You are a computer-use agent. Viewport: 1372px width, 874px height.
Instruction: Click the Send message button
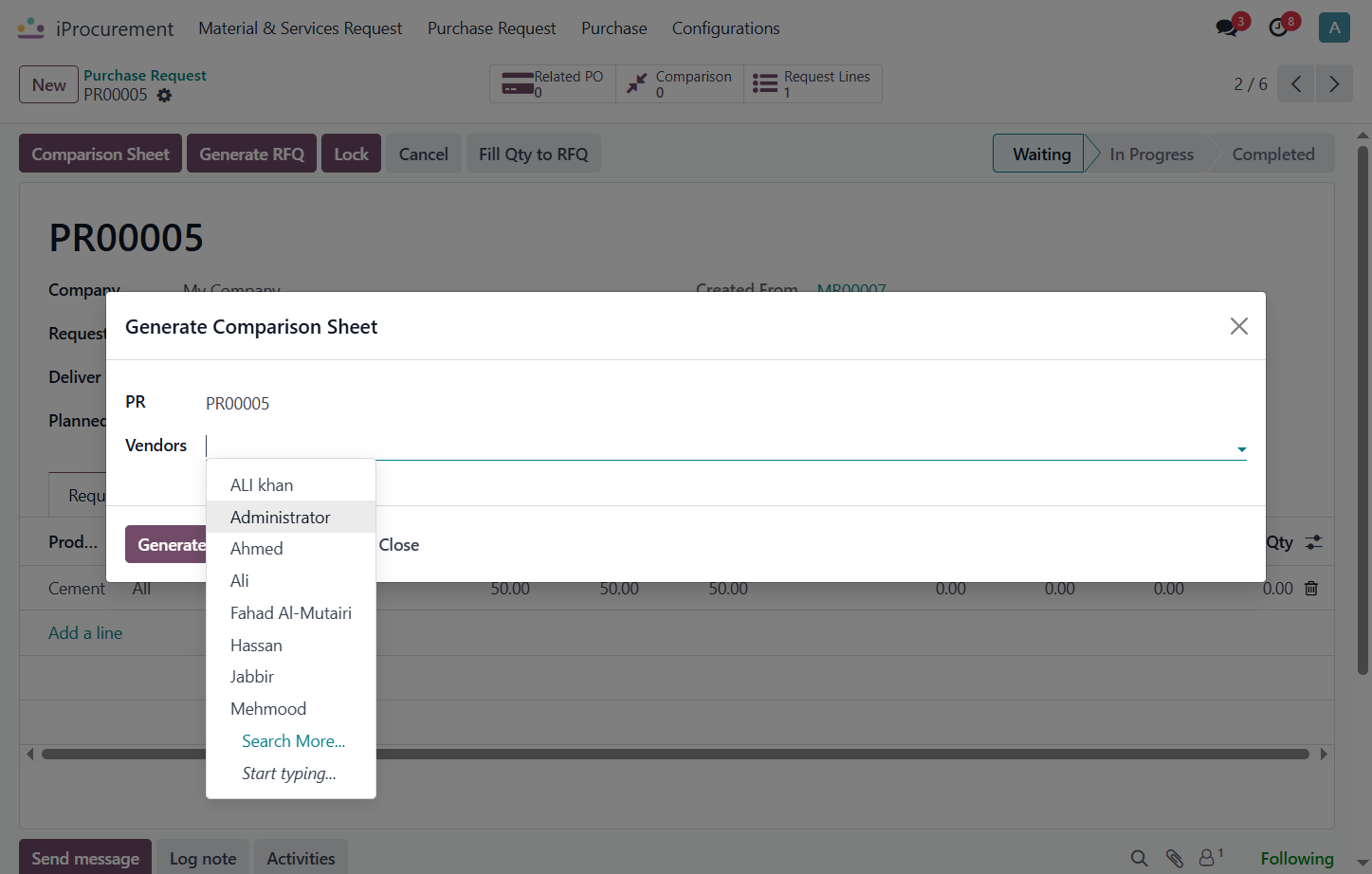pyautogui.click(x=85, y=858)
